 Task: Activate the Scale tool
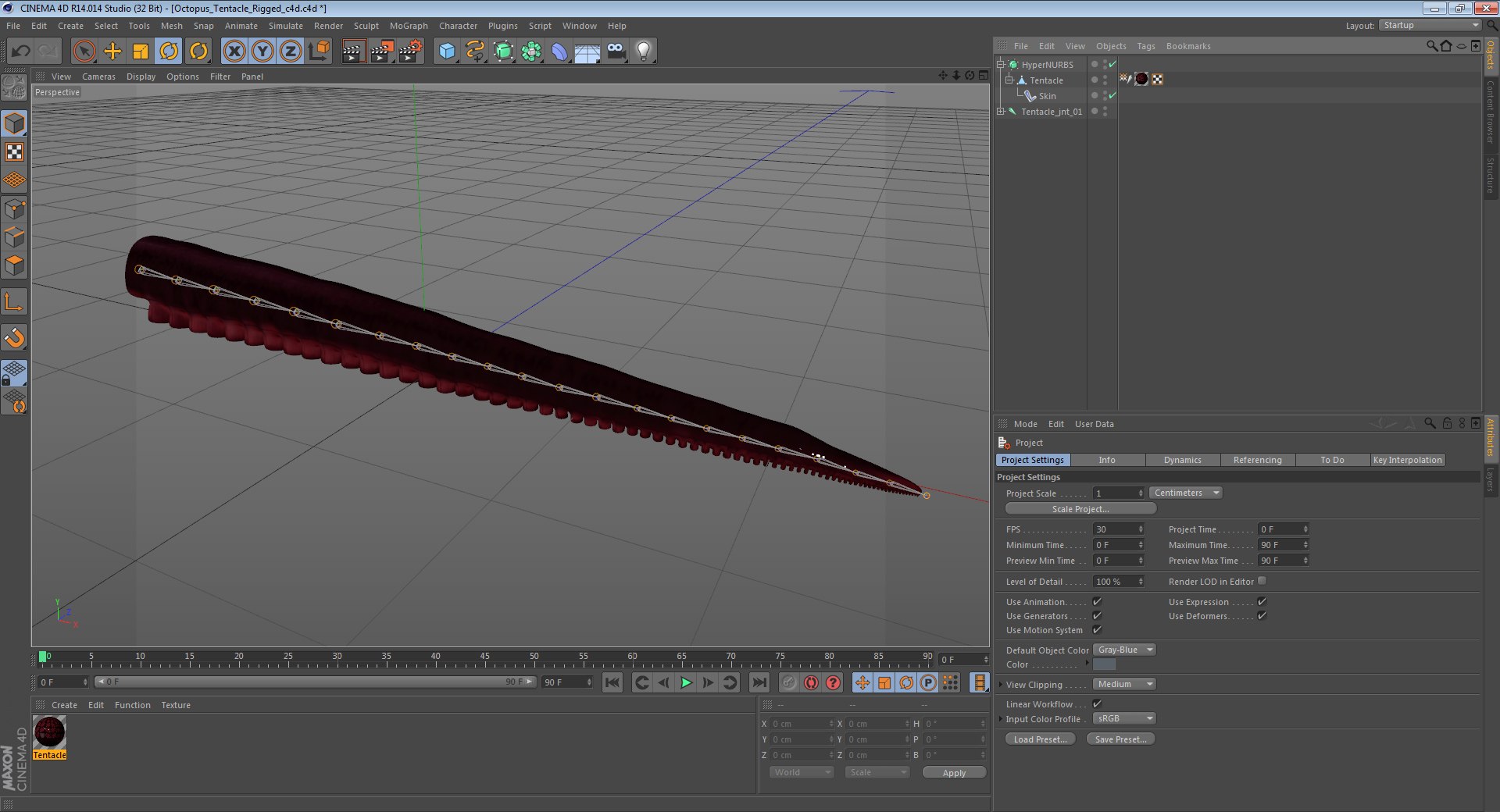141,52
